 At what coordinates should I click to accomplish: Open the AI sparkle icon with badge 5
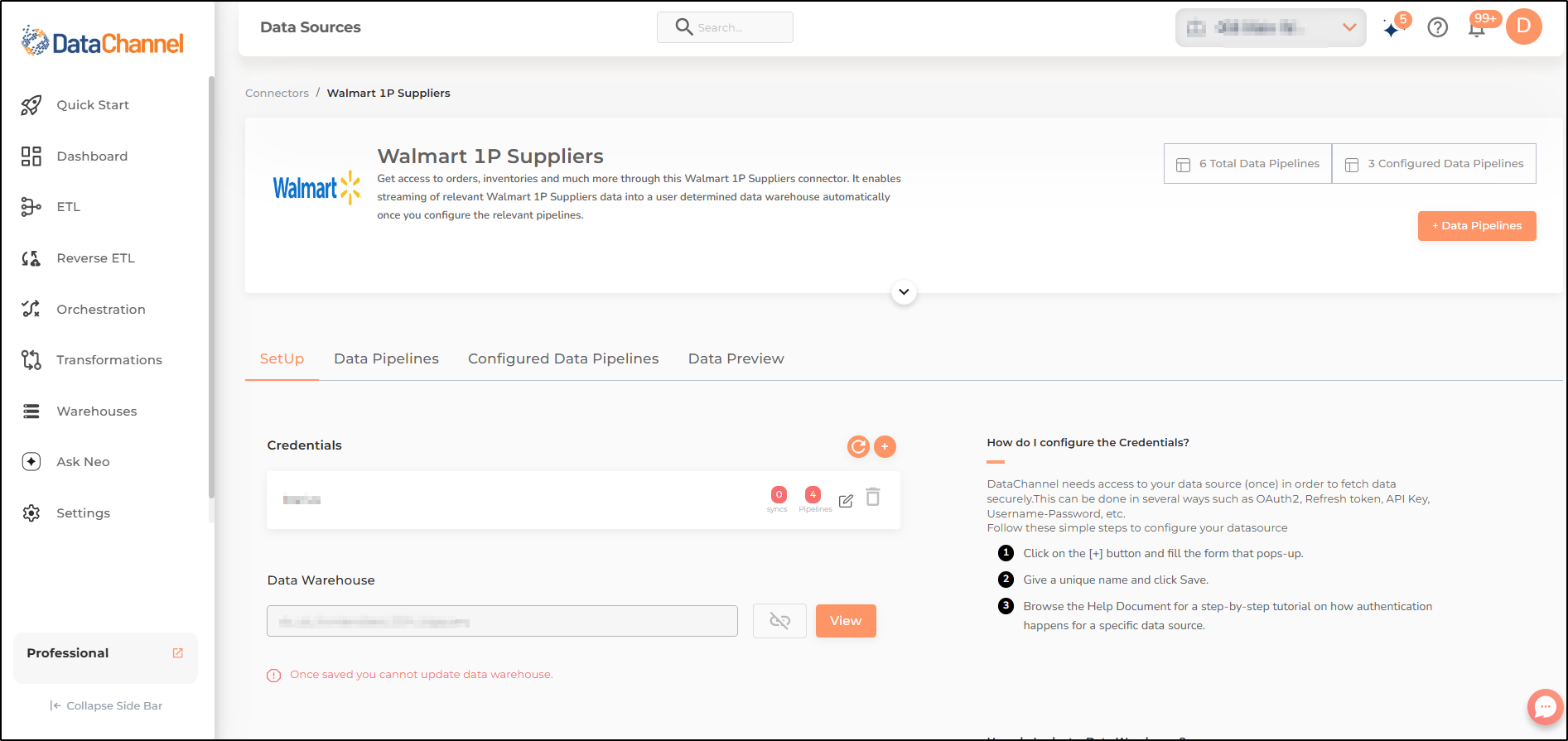coord(1392,28)
